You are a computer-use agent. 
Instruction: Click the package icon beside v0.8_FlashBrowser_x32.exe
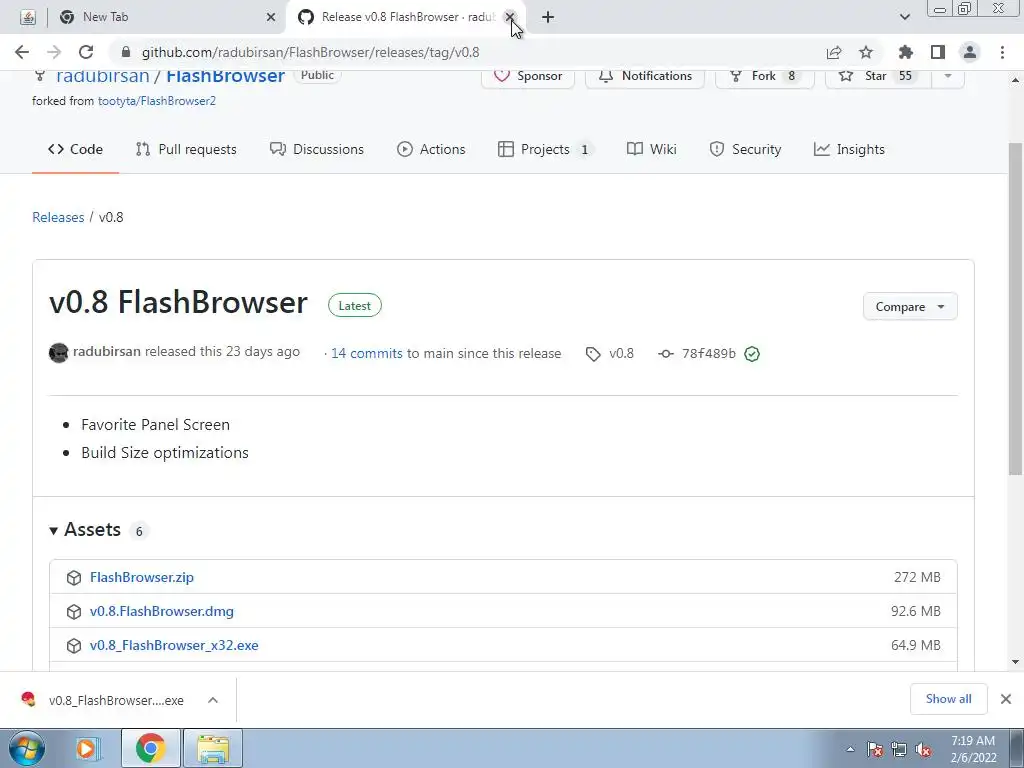point(74,646)
